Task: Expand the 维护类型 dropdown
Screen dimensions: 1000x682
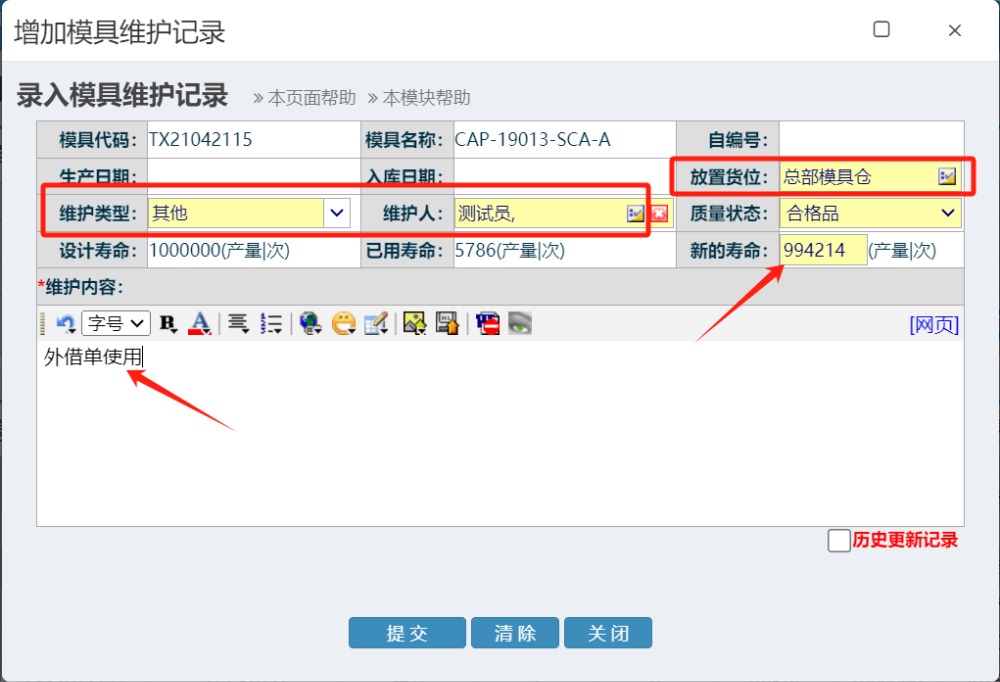Action: [336, 213]
